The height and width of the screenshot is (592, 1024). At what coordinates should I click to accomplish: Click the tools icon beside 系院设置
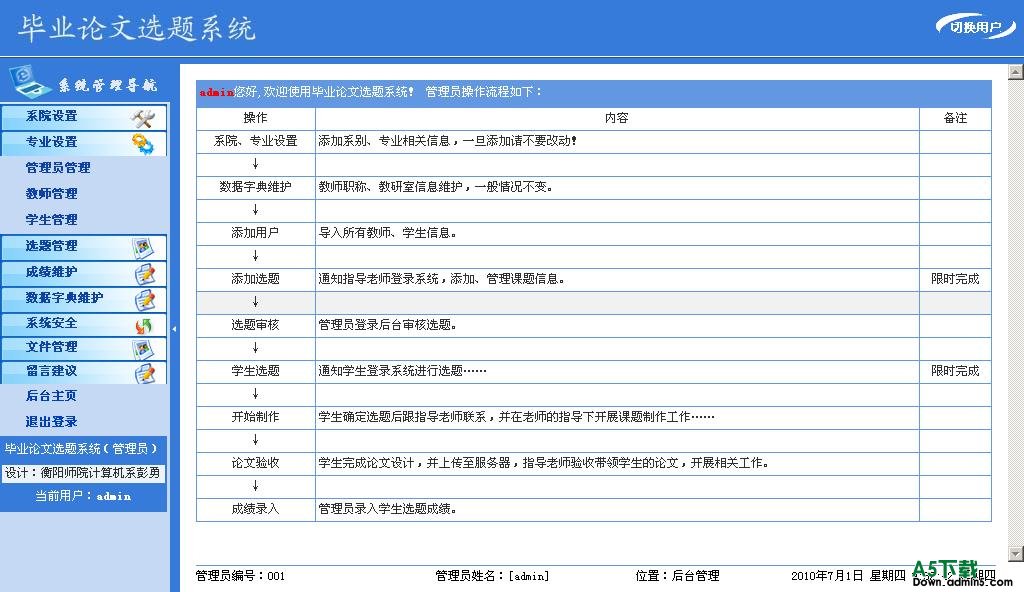pos(142,118)
